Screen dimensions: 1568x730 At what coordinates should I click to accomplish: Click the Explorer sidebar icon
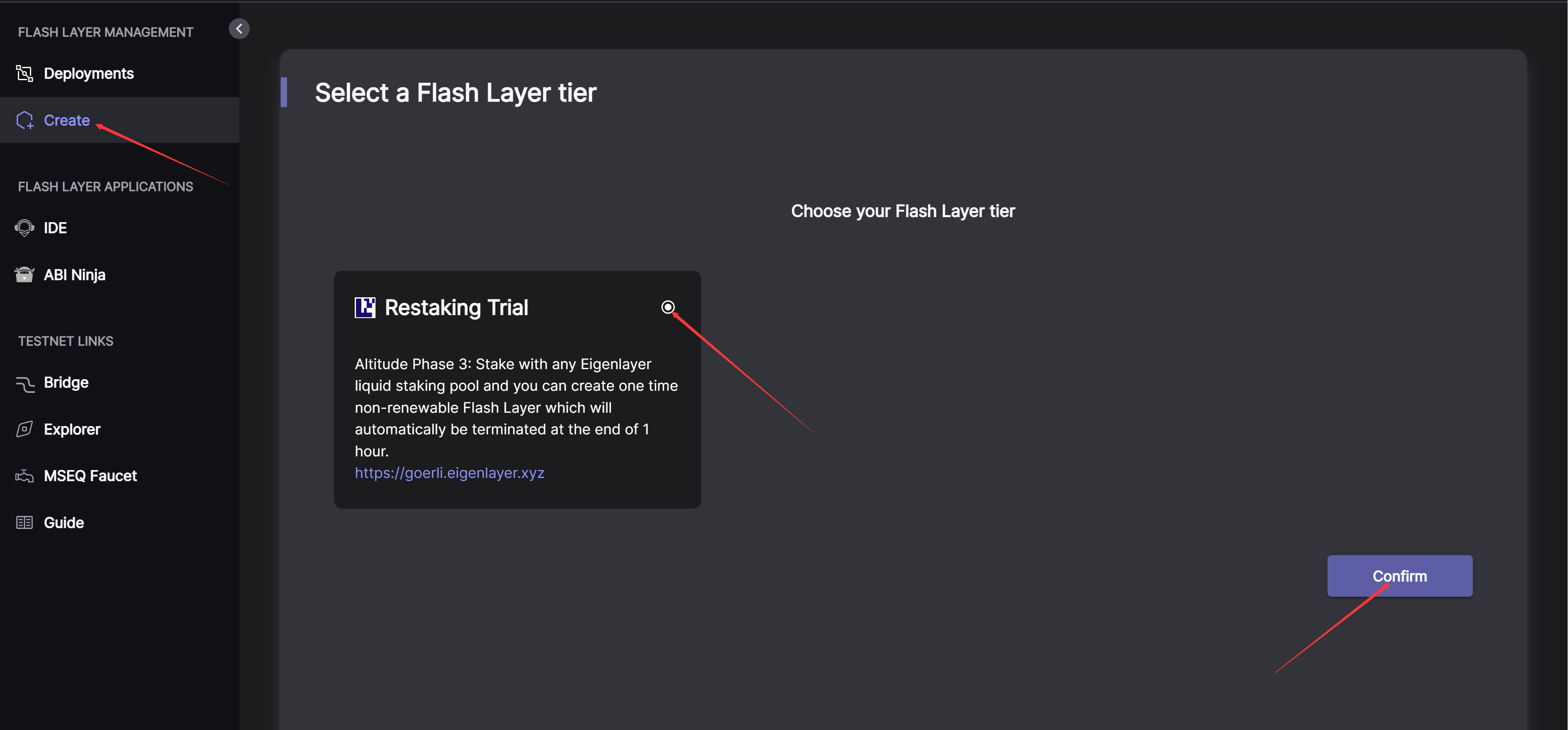click(x=25, y=429)
